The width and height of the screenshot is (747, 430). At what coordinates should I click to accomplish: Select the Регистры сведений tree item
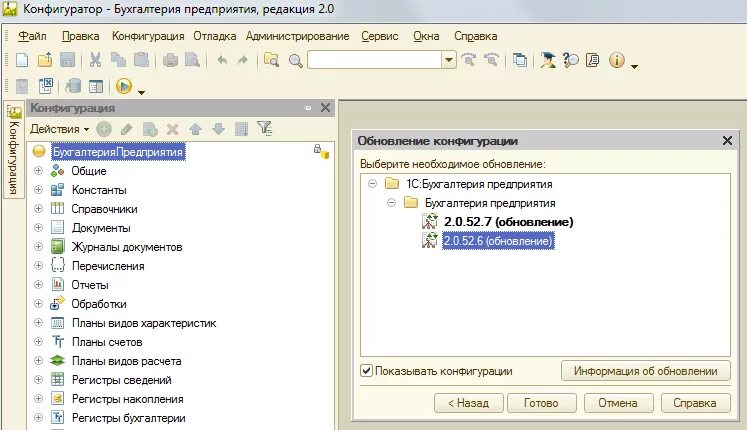(x=121, y=380)
